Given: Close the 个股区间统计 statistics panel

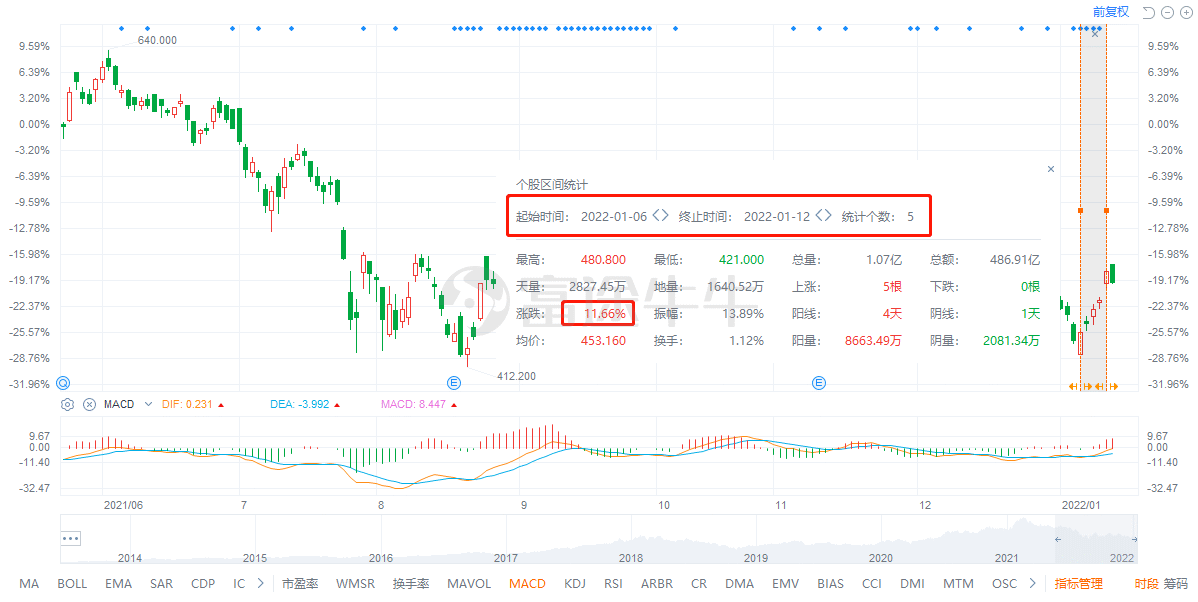Looking at the screenshot, I should [x=1050, y=169].
